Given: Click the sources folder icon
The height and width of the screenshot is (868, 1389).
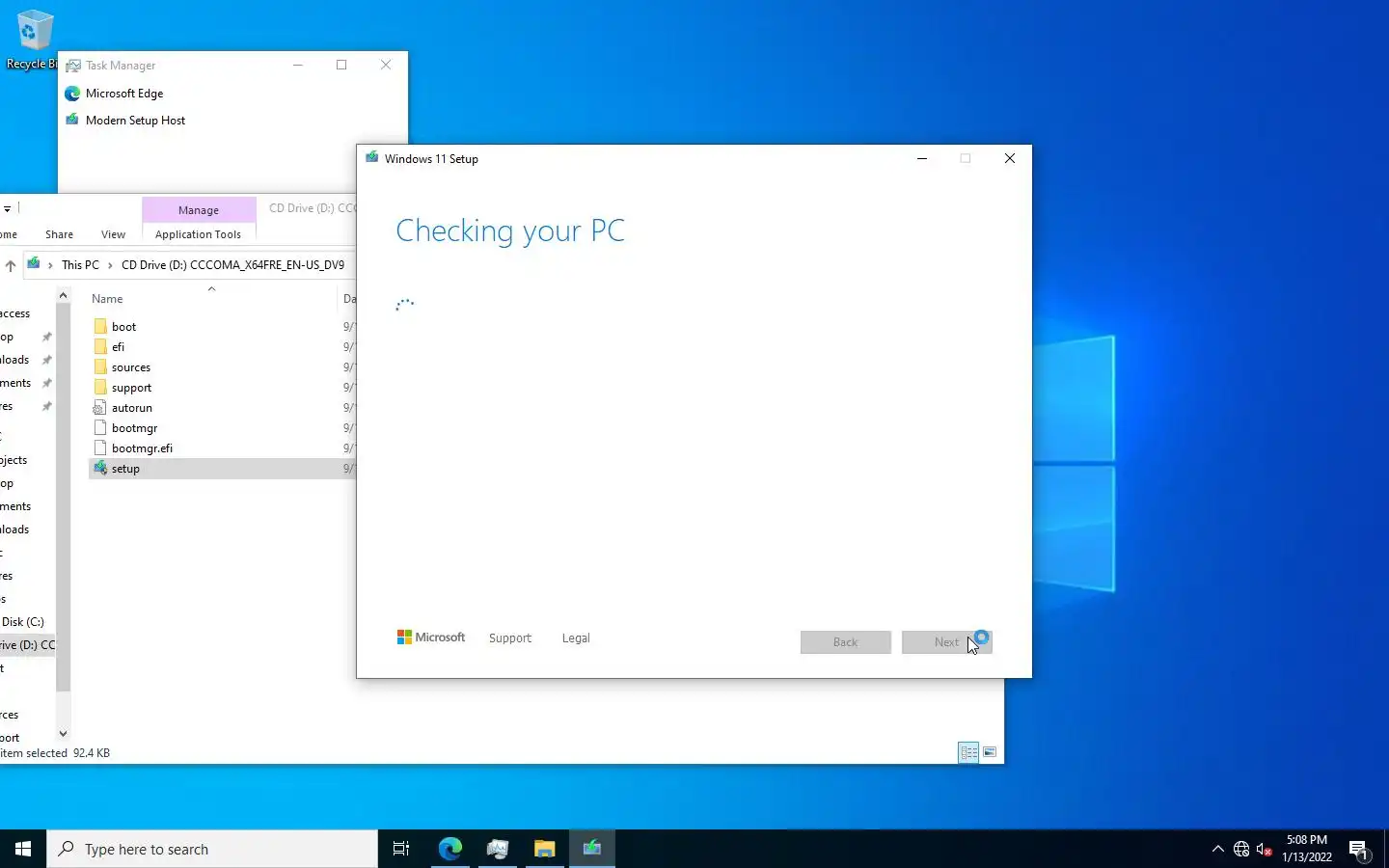Looking at the screenshot, I should point(100,367).
